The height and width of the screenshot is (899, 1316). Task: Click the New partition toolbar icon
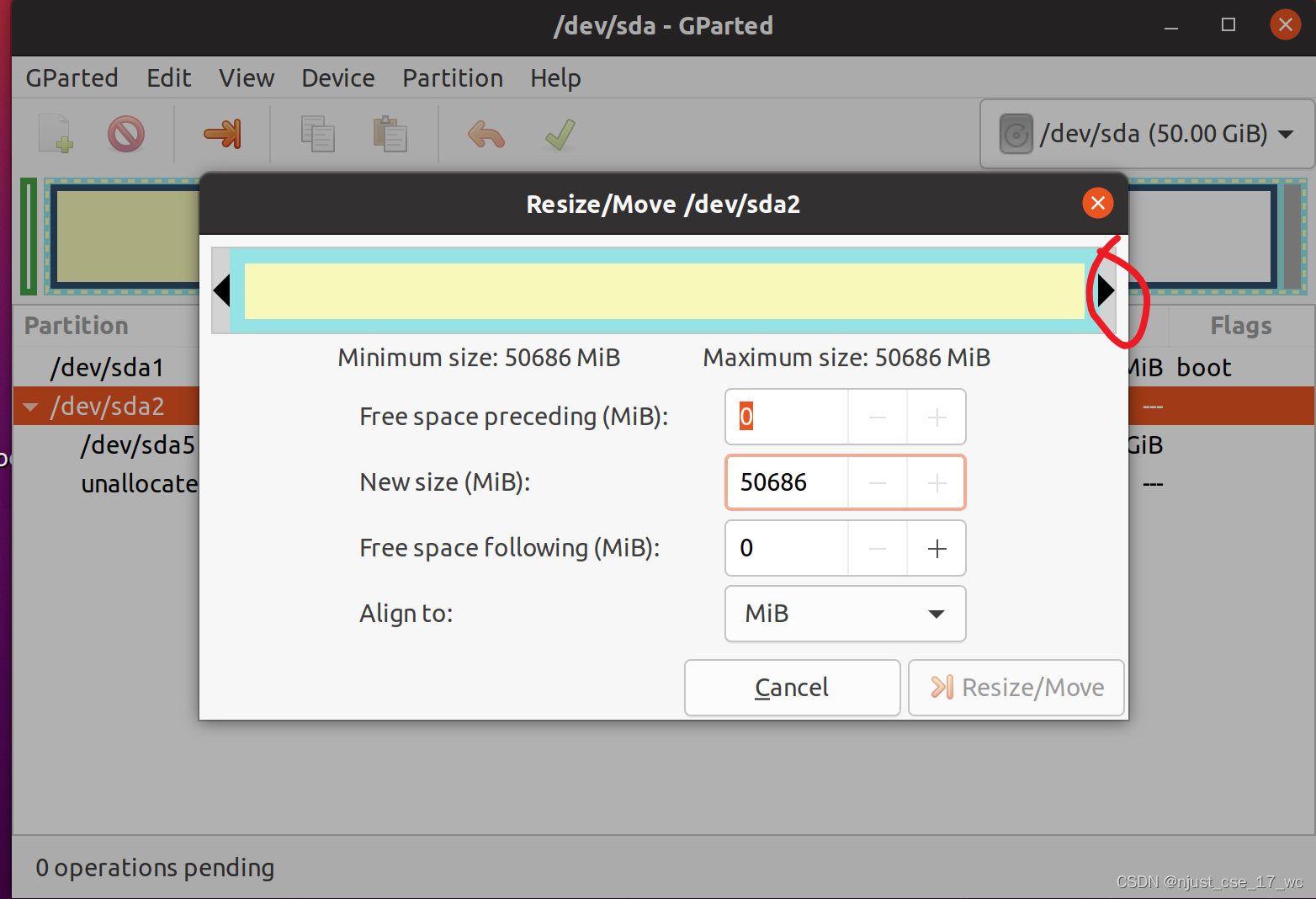56,134
